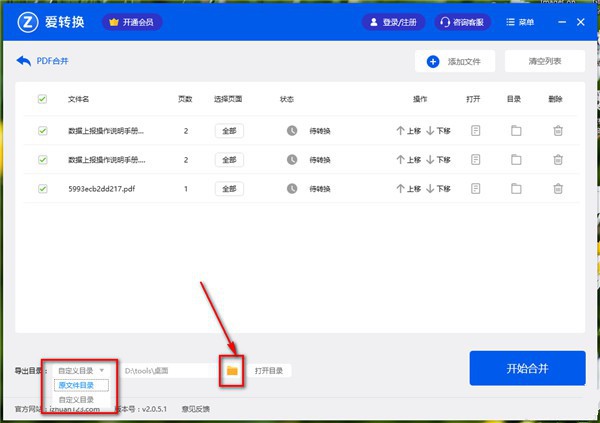600x423 pixels.
Task: Click the 添加文件 button
Action: click(x=455, y=61)
